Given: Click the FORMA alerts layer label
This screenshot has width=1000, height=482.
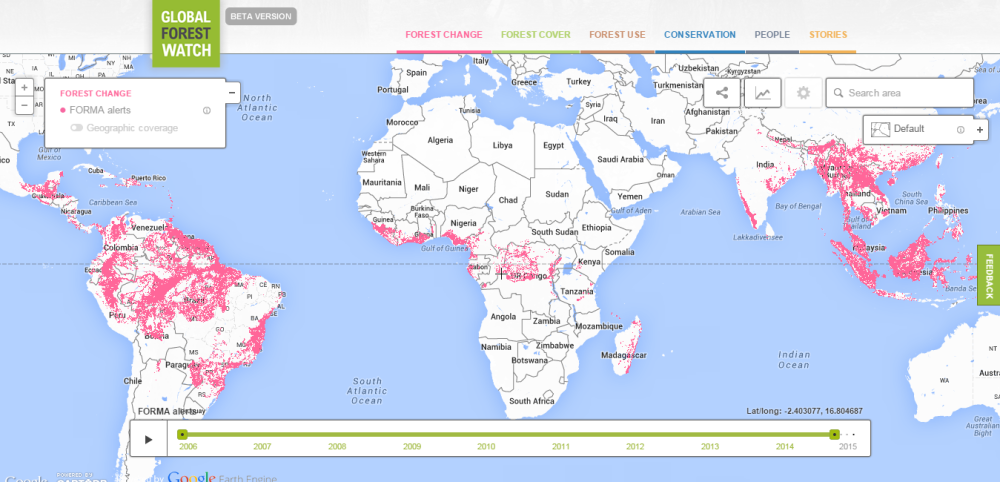Looking at the screenshot, I should tap(100, 110).
